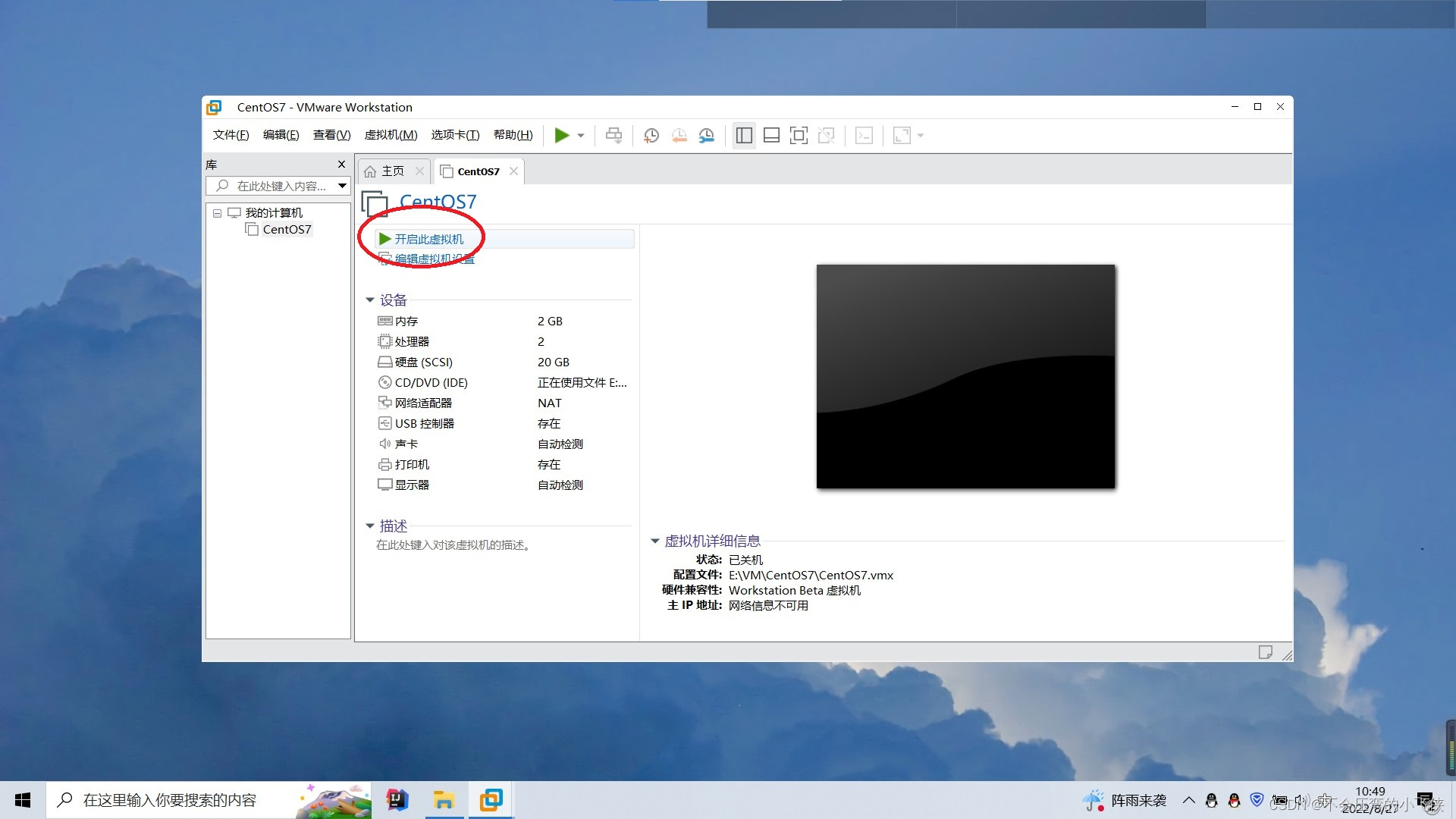Open the notification center icon

[1425, 800]
